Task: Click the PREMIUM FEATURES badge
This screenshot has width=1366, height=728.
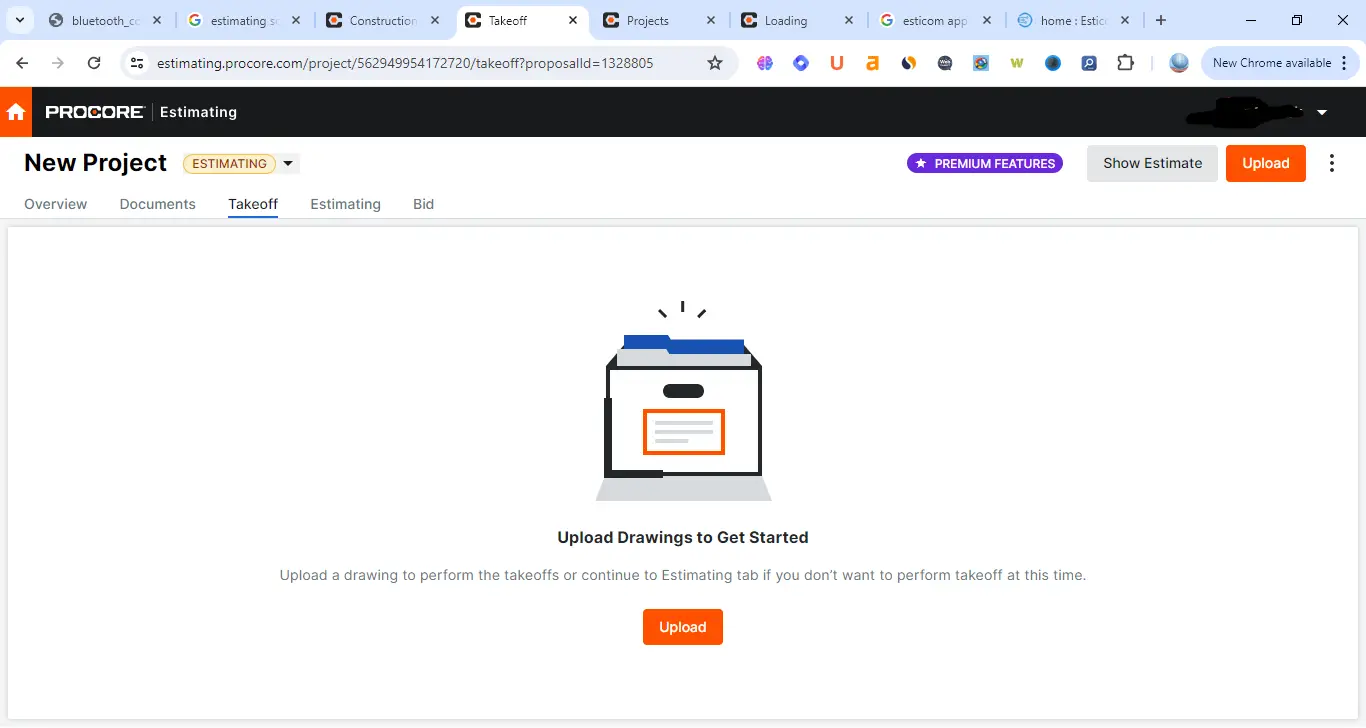Action: (x=985, y=163)
